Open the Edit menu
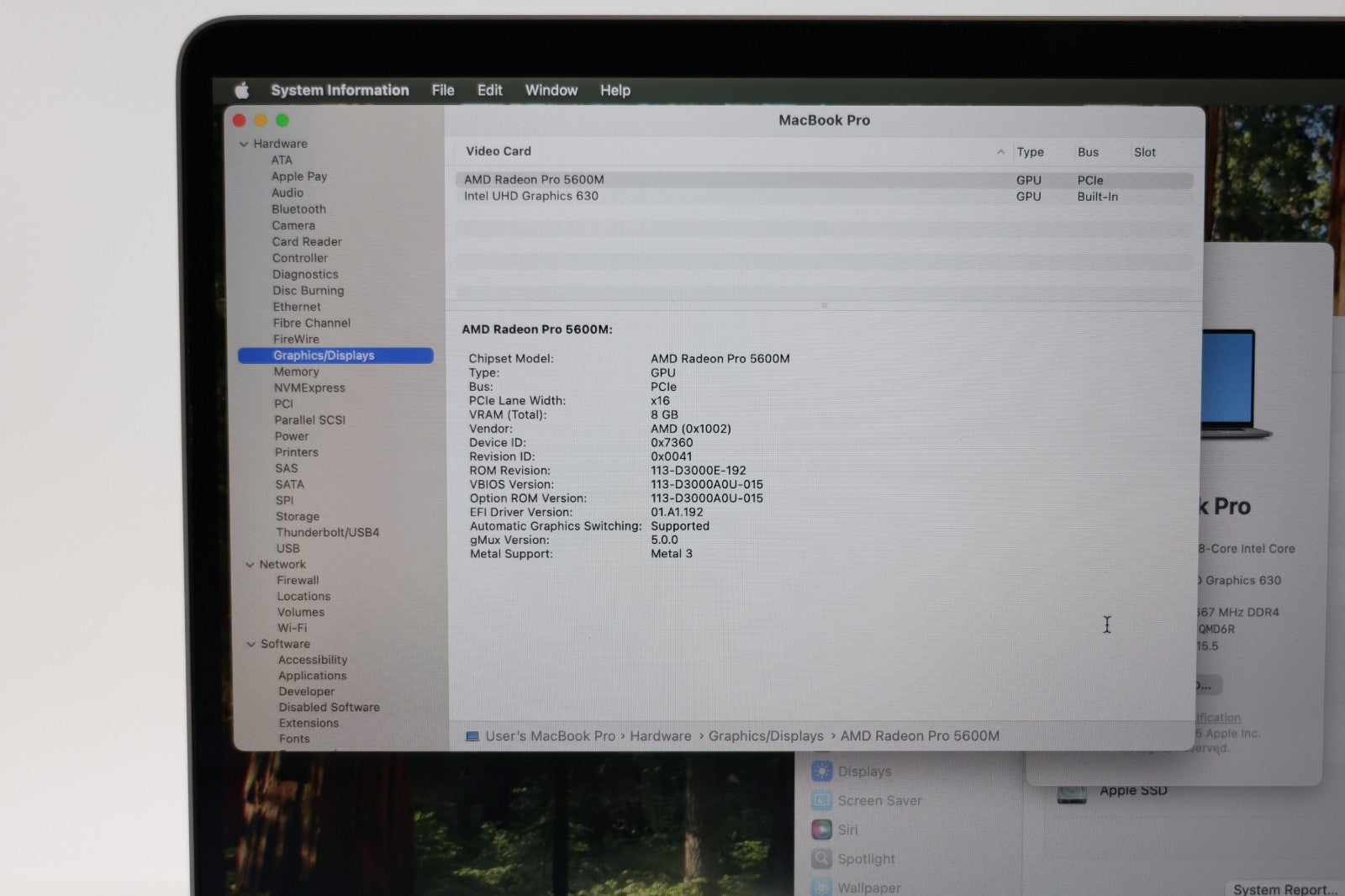1345x896 pixels. click(490, 90)
